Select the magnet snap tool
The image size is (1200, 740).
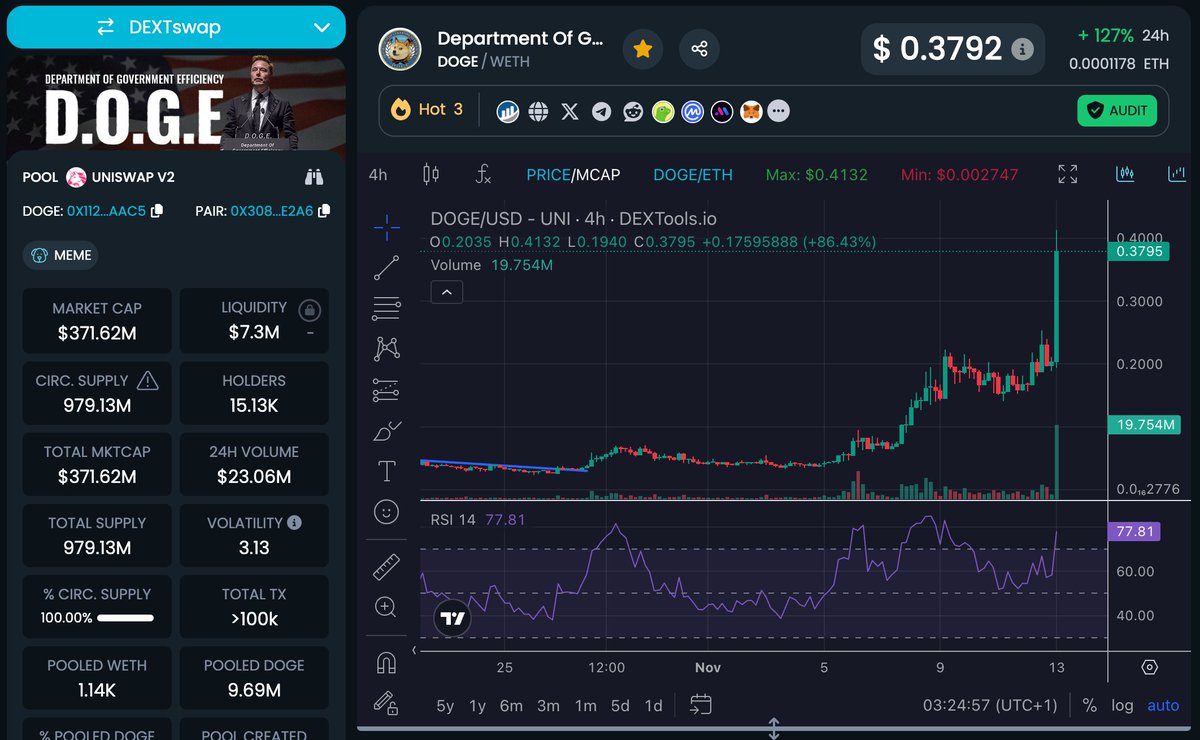(386, 661)
